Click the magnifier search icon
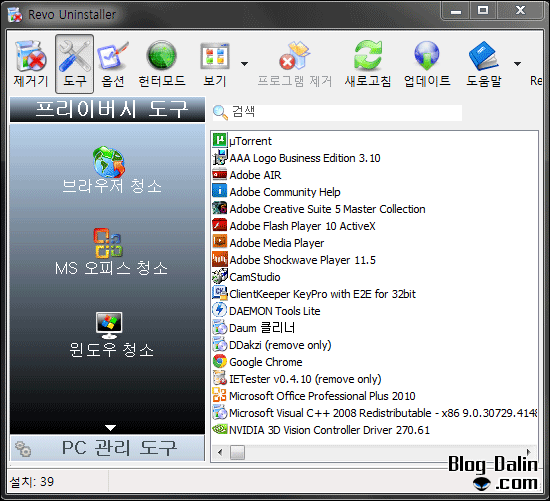 pos(220,112)
